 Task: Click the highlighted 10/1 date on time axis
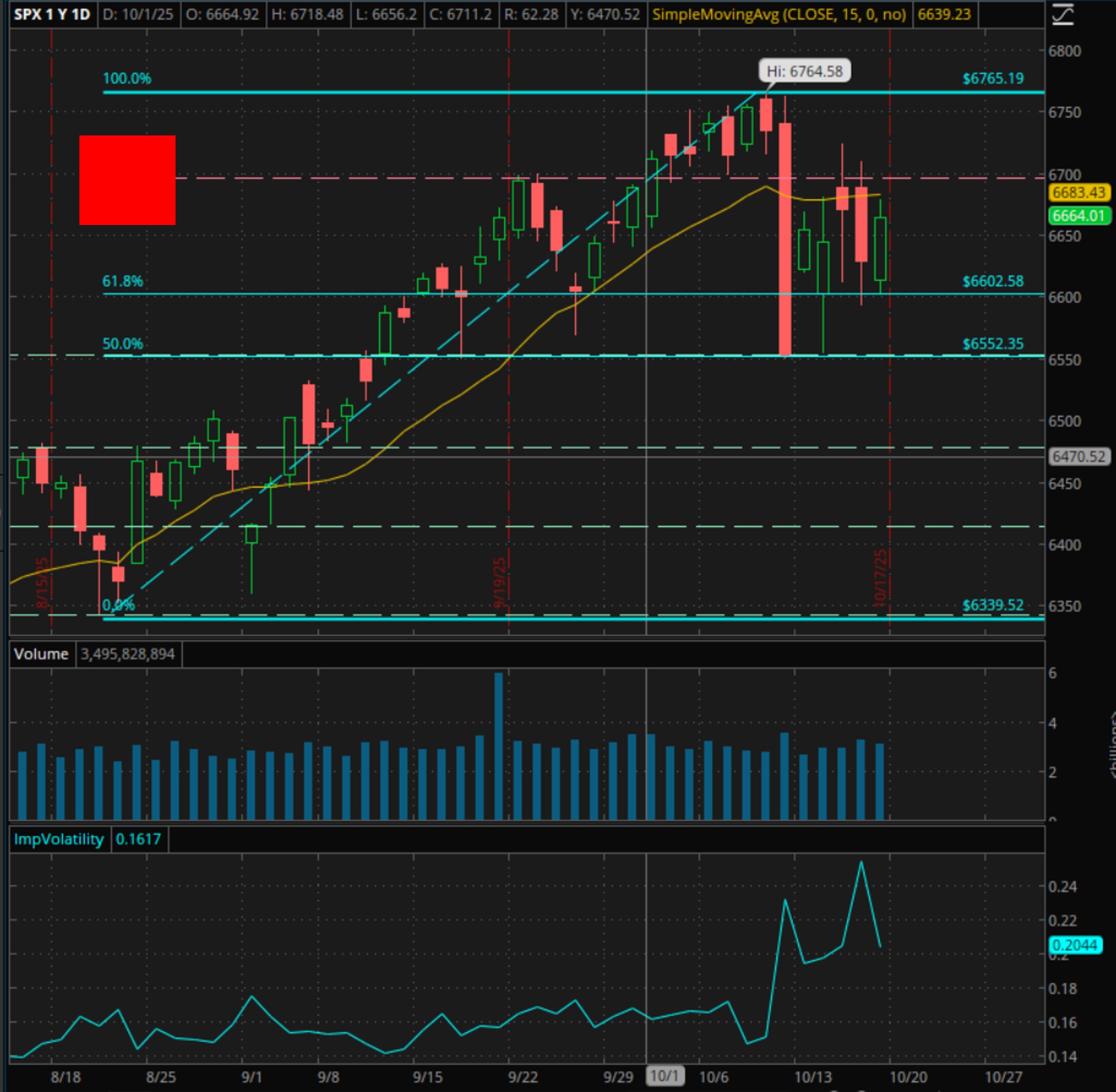pyautogui.click(x=665, y=1075)
